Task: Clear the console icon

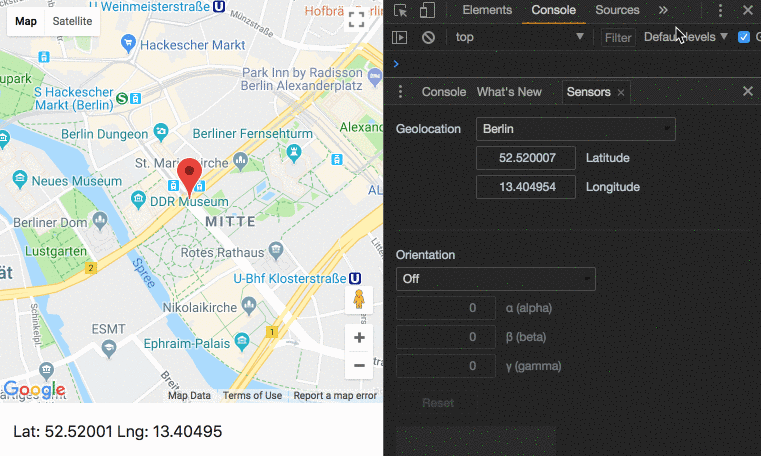Action: [x=428, y=37]
